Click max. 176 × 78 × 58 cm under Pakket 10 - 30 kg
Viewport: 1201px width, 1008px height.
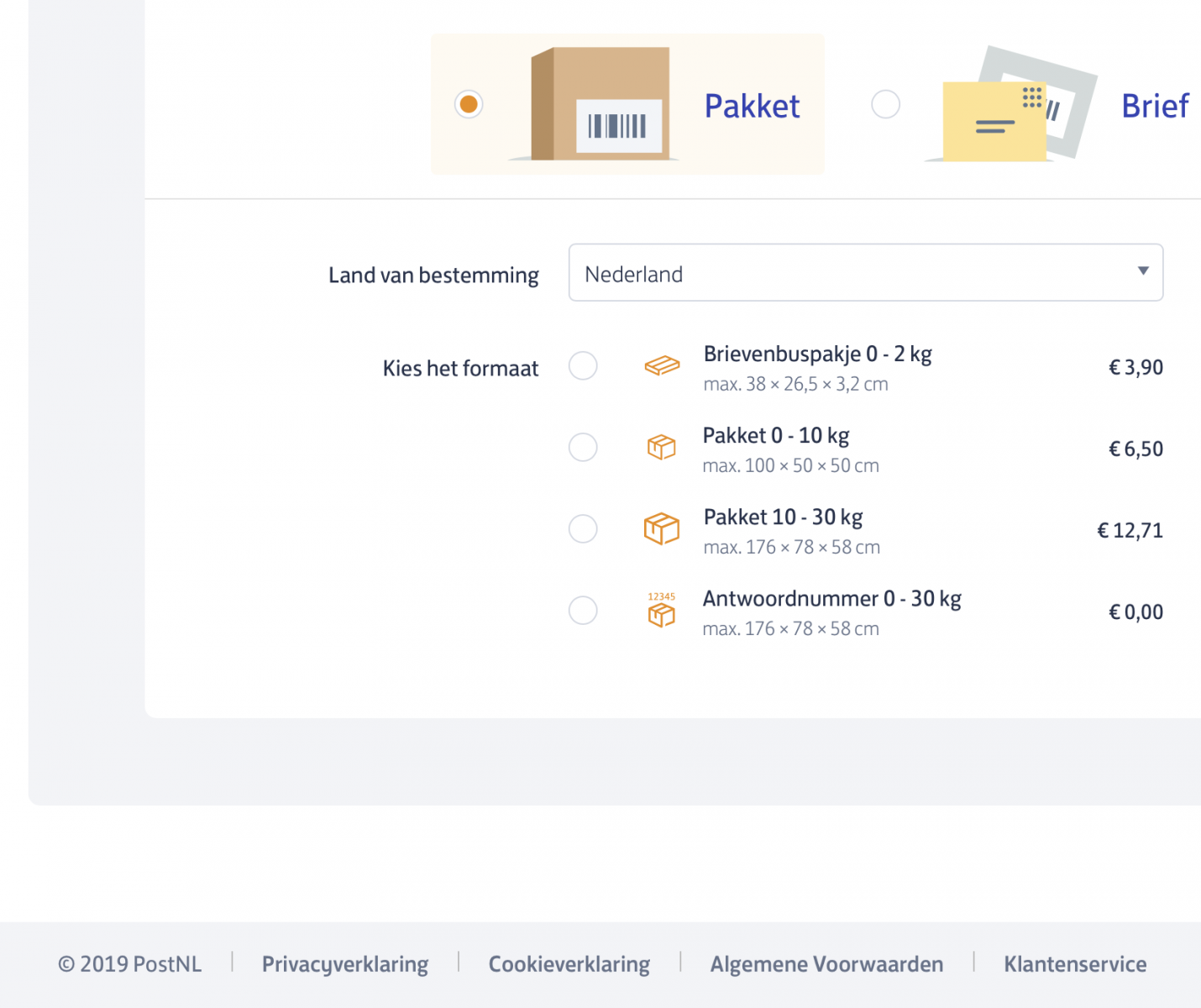pyautogui.click(x=791, y=547)
